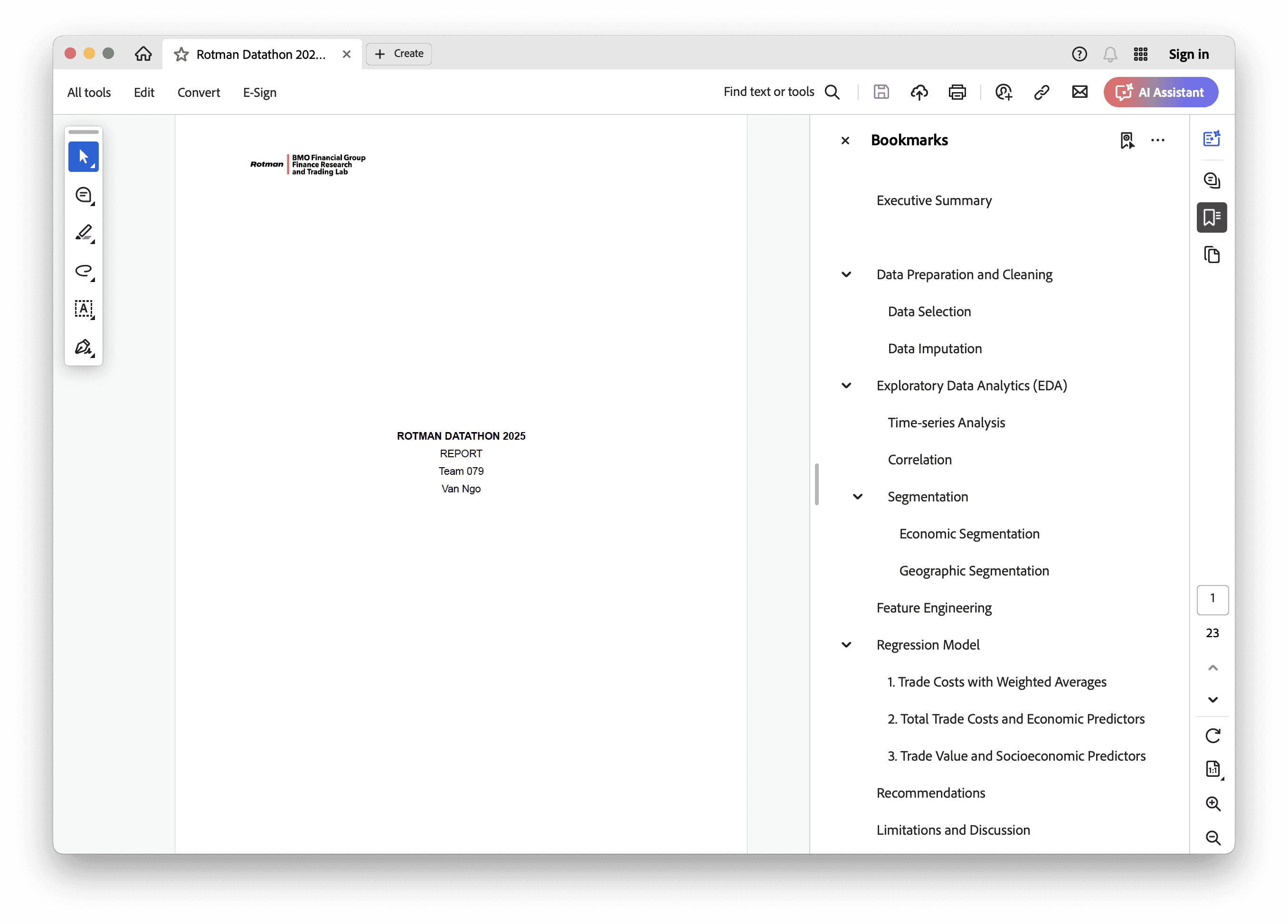Screen dimensions: 1288x924
Task: Click the rotate page icon
Action: pyautogui.click(x=1212, y=735)
